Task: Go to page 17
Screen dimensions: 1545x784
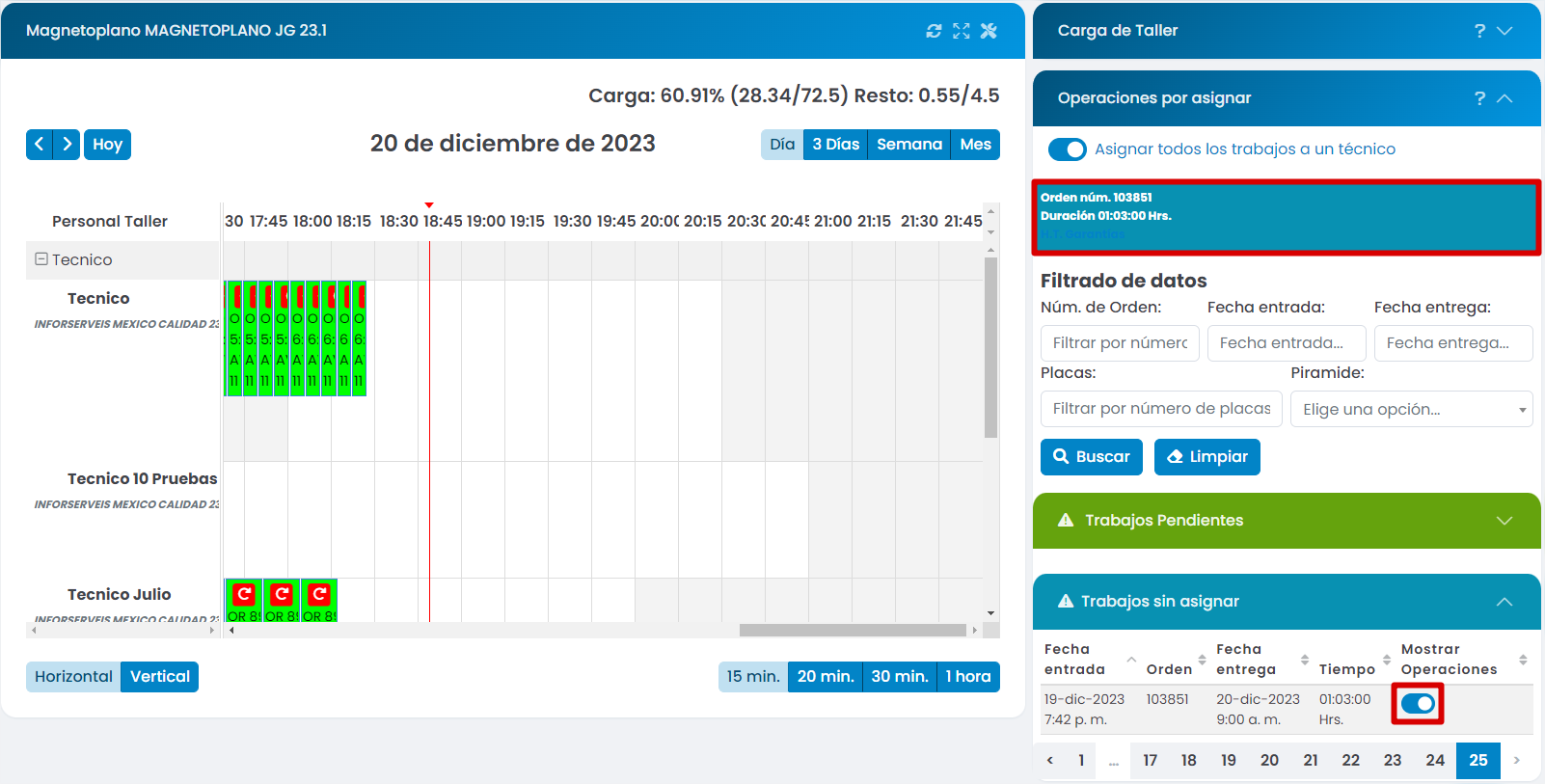Action: [1150, 760]
